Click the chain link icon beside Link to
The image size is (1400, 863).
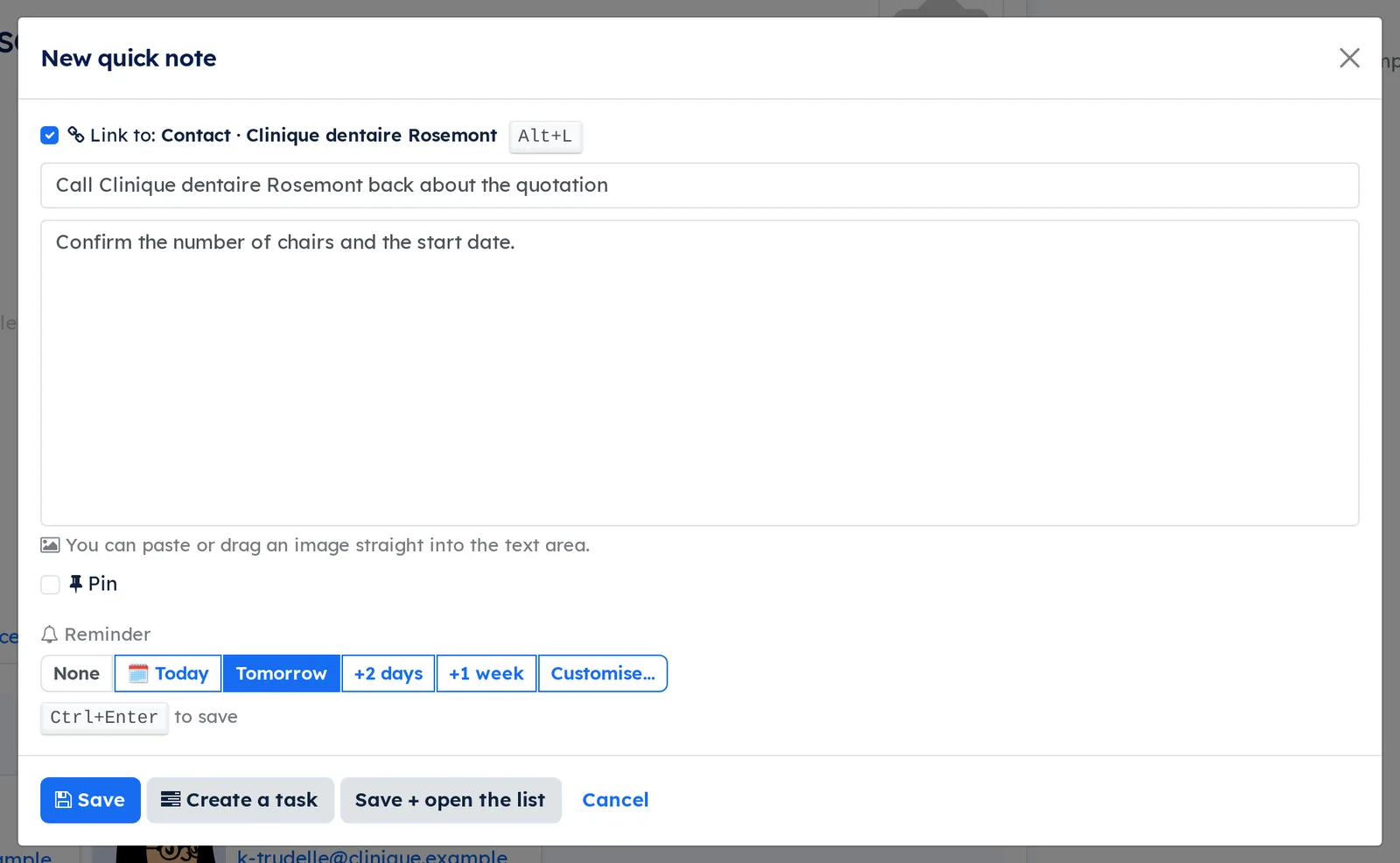[x=76, y=135]
